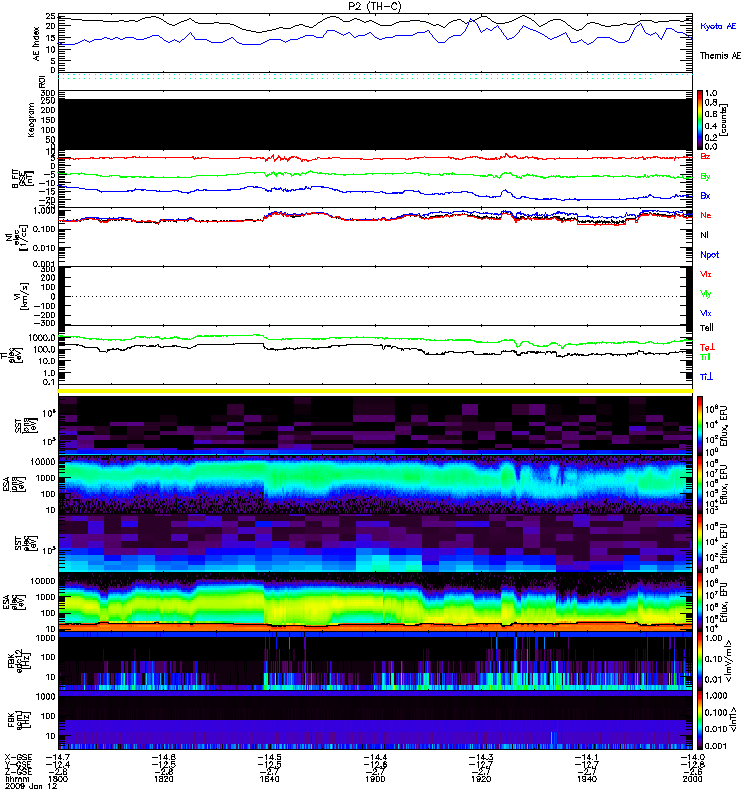This screenshot has height=800, width=750.
Task: Click the <|nT|> color bar unit label
Action: tap(732, 719)
